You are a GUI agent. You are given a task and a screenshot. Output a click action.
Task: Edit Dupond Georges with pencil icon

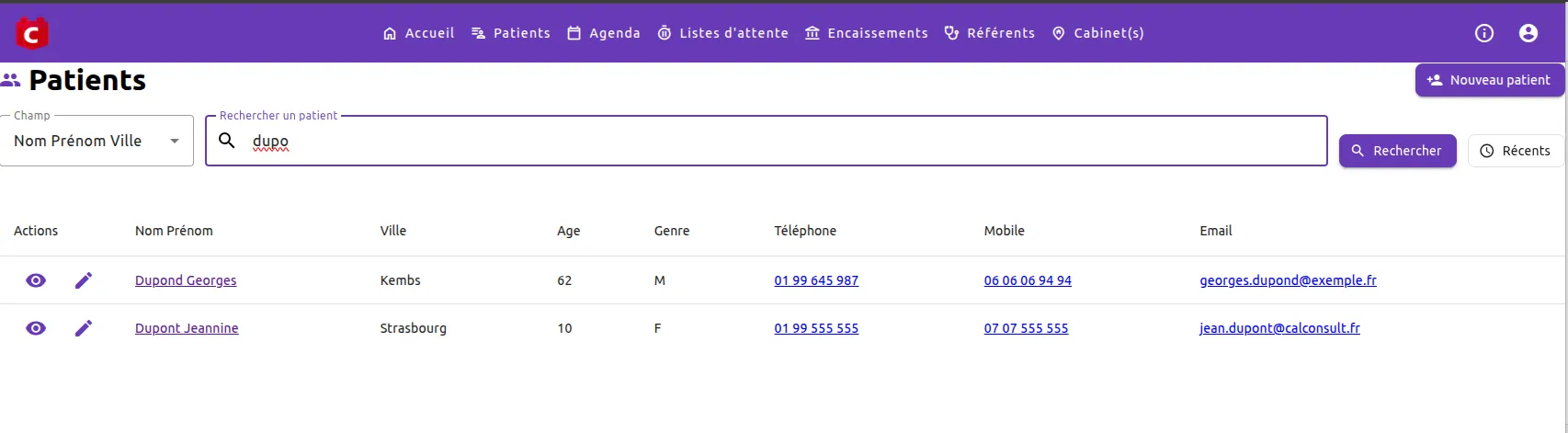click(x=84, y=280)
